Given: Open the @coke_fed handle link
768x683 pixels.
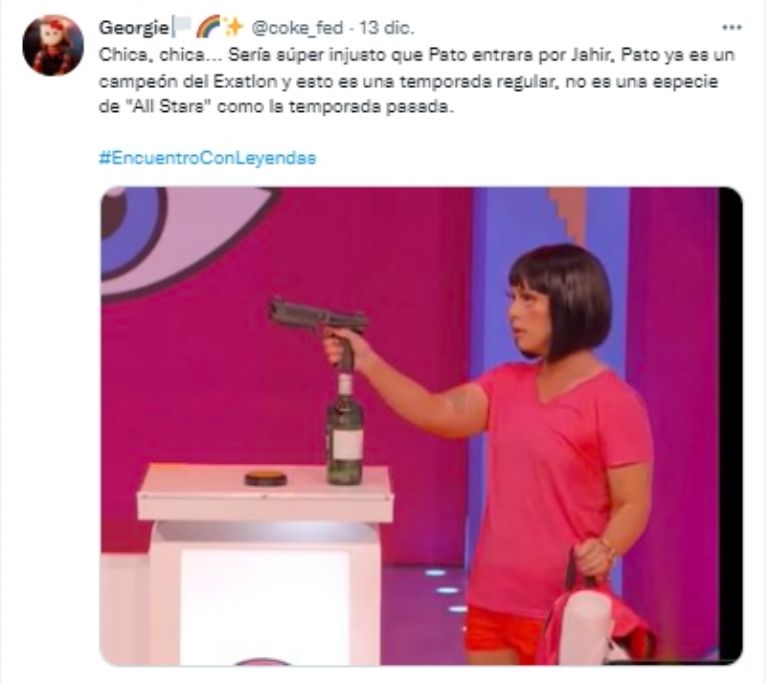Looking at the screenshot, I should pos(297,28).
